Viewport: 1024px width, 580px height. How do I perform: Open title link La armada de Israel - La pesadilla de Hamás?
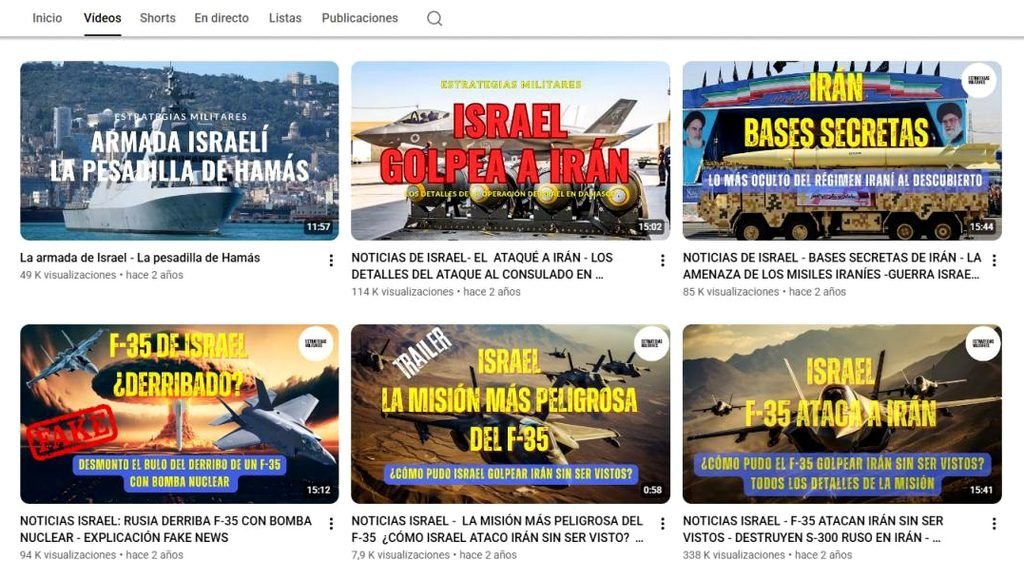140,258
